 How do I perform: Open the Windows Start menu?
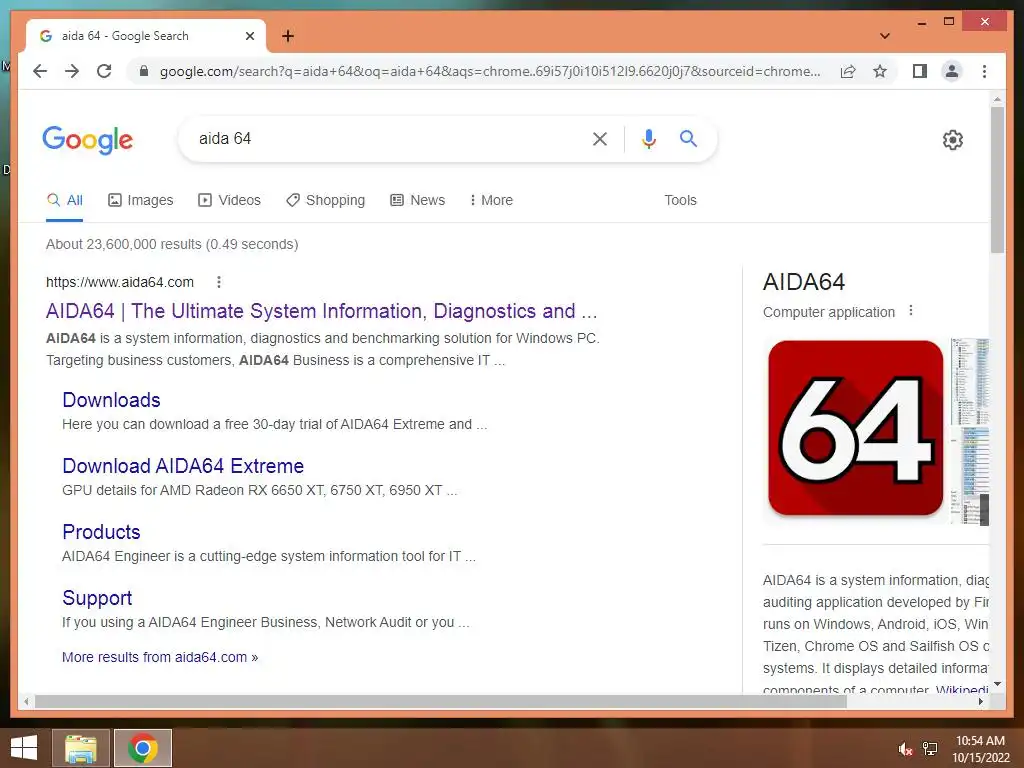point(24,748)
